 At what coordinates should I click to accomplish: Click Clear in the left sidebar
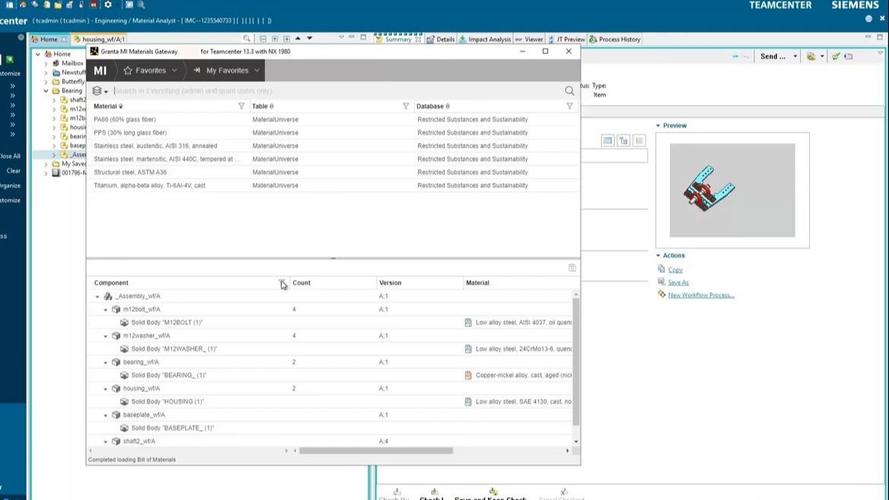click(13, 171)
